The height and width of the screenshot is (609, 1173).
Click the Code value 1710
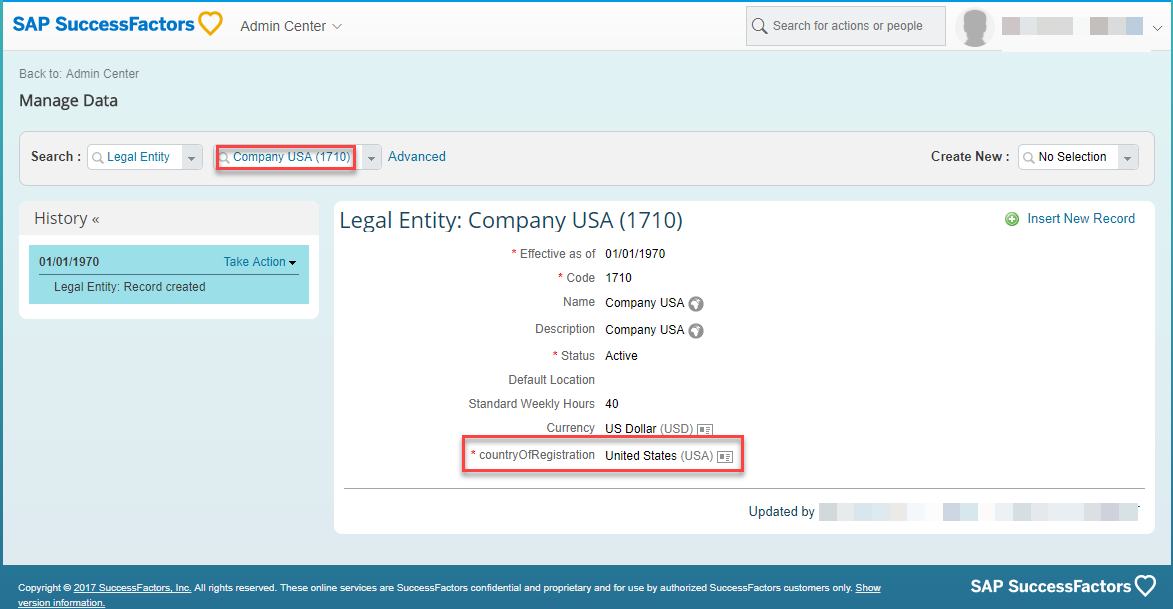[619, 278]
